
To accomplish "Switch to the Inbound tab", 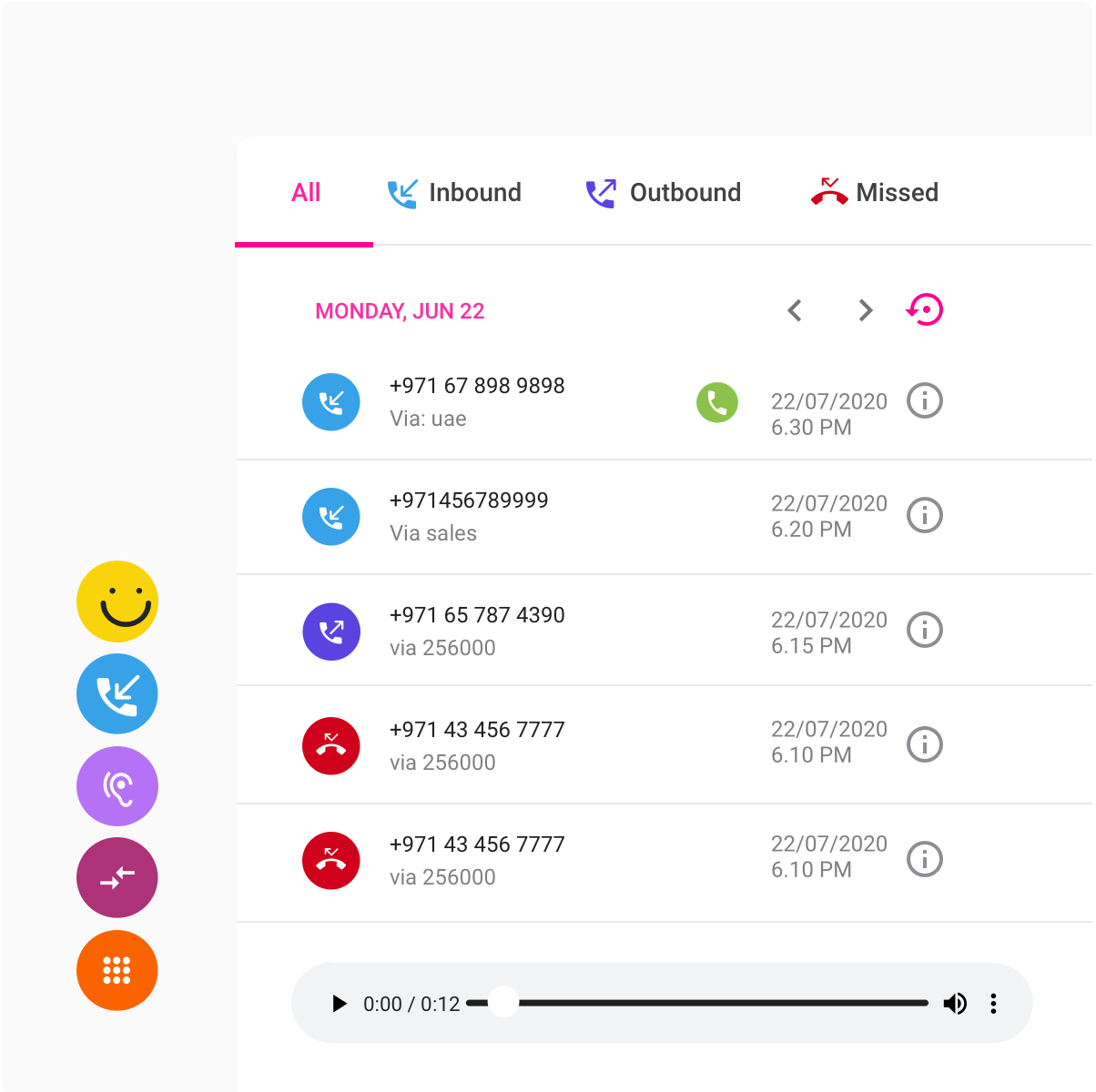I will pyautogui.click(x=454, y=193).
